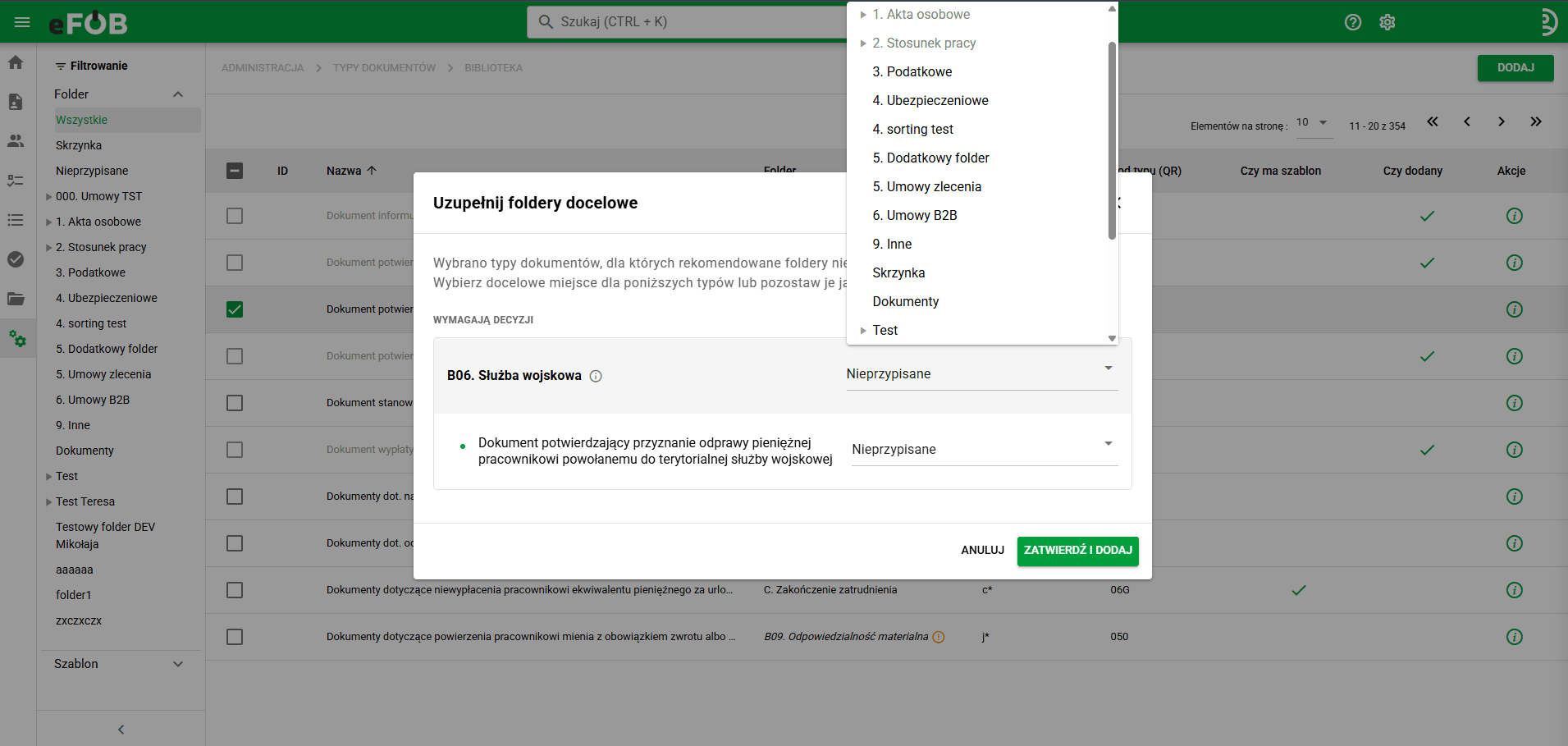This screenshot has height=746, width=1568.
Task: Collapse the filter panel chevron
Action: click(121, 729)
